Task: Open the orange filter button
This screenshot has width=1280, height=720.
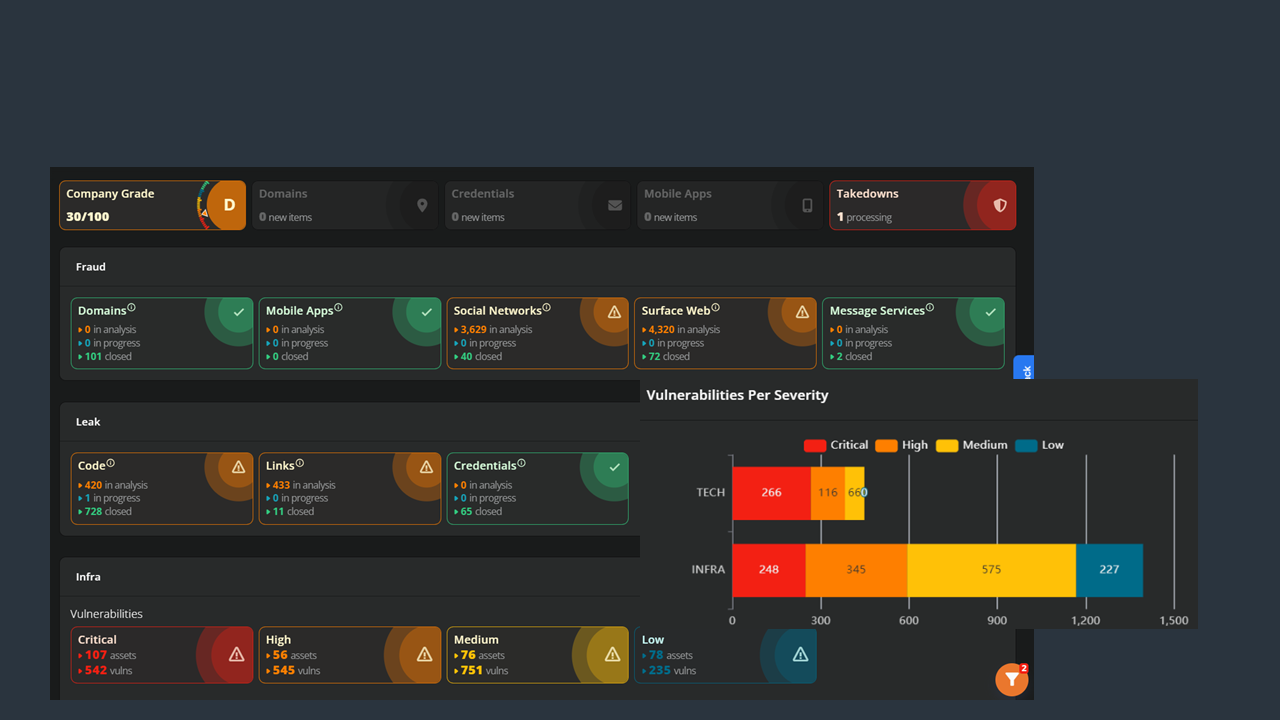Action: tap(1012, 680)
